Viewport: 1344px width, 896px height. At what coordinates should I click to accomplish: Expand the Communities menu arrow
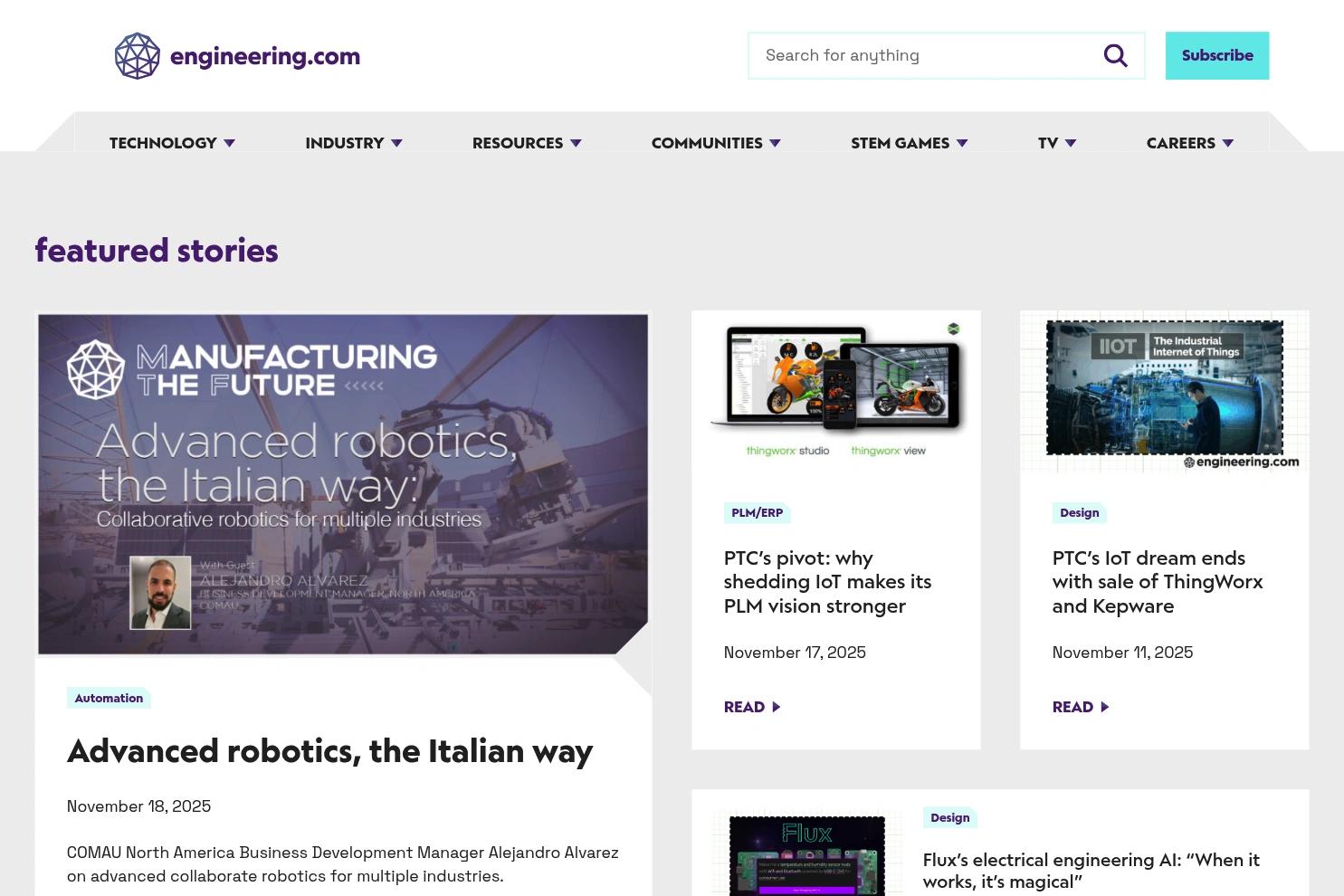pyautogui.click(x=775, y=143)
